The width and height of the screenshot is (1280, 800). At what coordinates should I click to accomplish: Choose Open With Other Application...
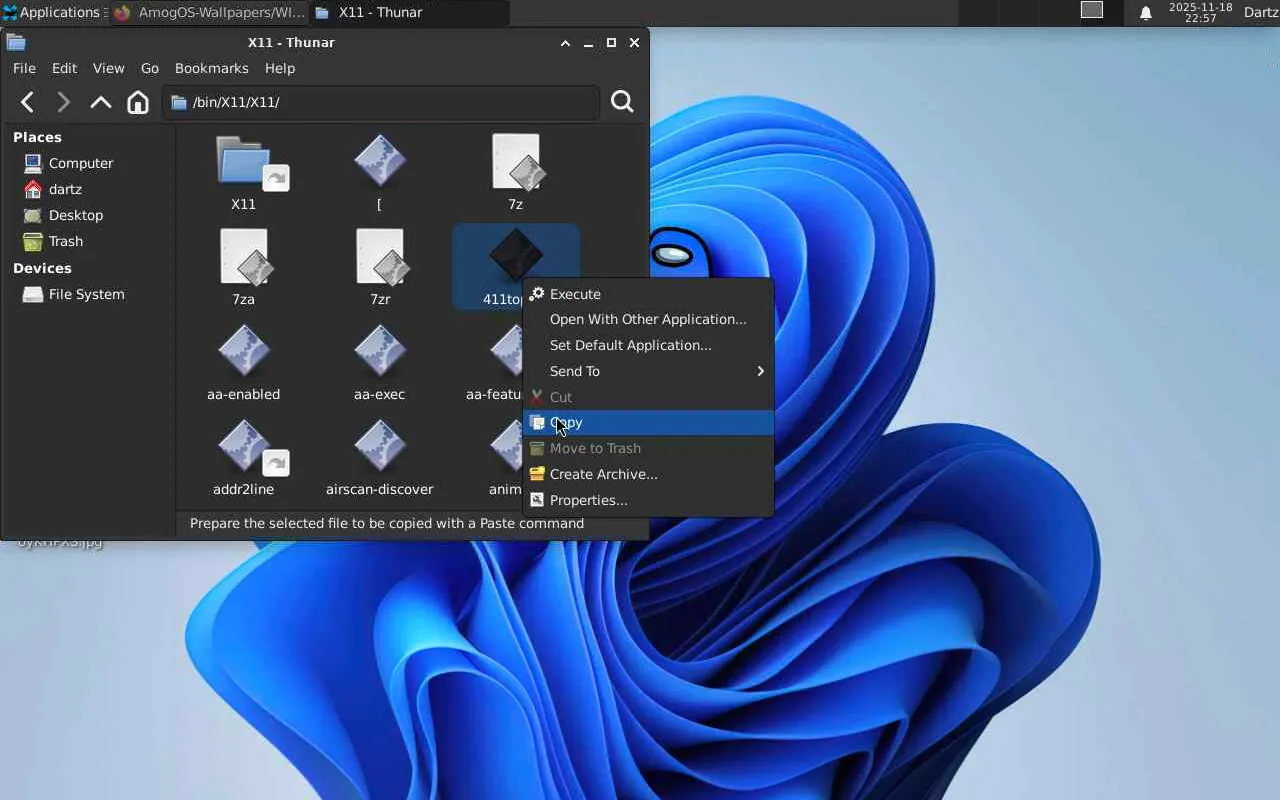click(648, 319)
